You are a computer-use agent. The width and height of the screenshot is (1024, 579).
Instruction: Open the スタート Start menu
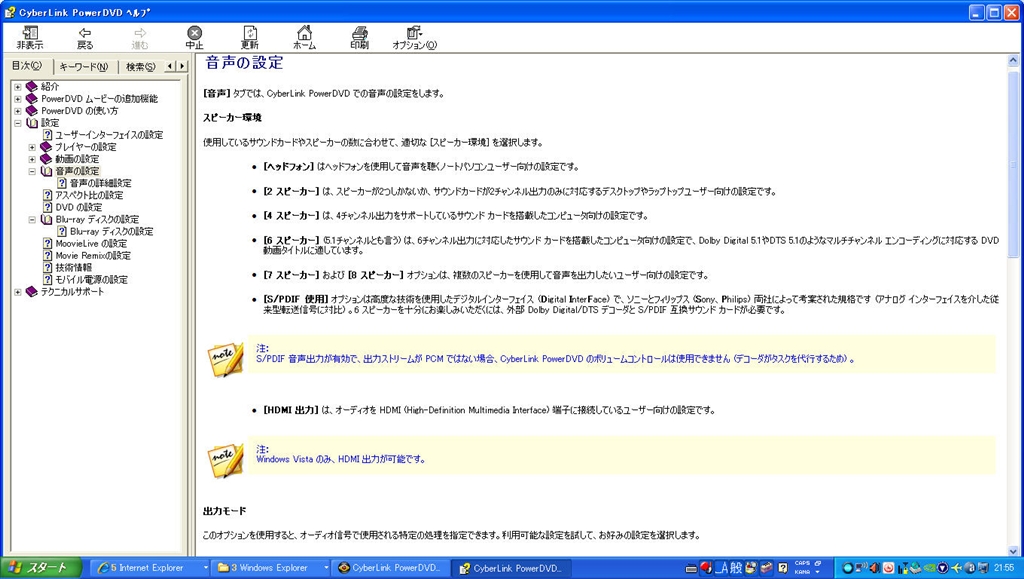click(x=40, y=568)
